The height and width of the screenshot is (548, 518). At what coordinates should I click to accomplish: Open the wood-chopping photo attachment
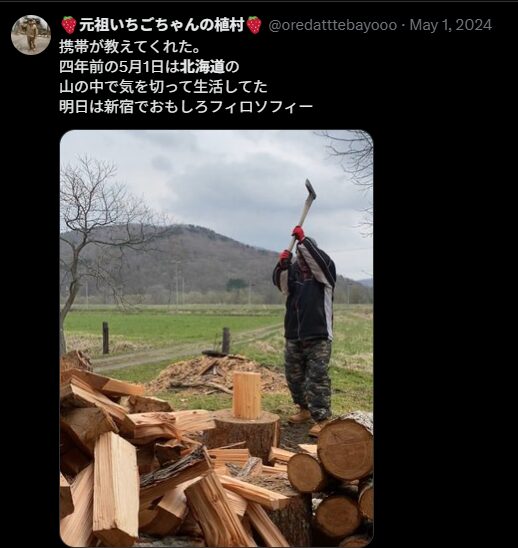pos(216,338)
